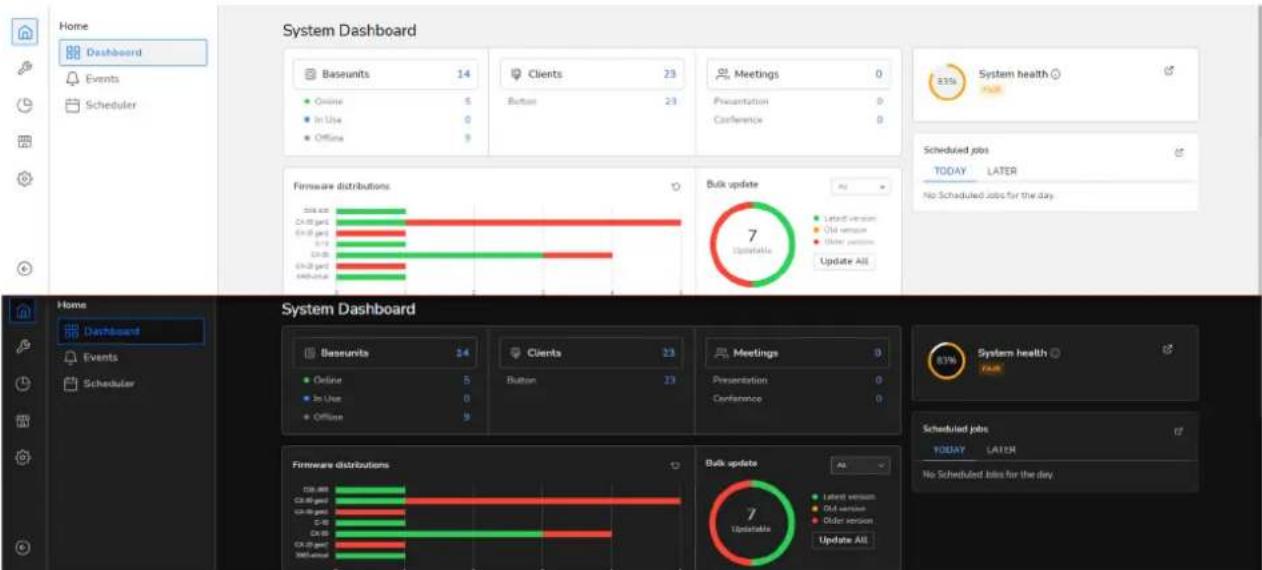The width and height of the screenshot is (1262, 570).
Task: Open Scheduled jobs external link icon, light theme
Action: pyautogui.click(x=1179, y=152)
